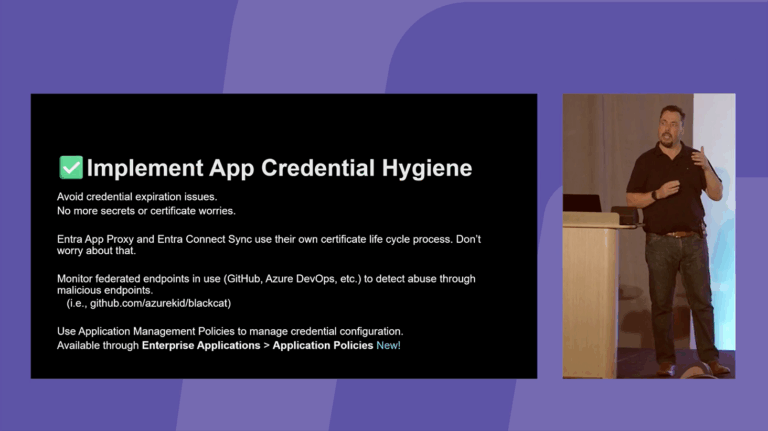Click the "Avoid credential expiration issues" line
Screen dimensions: 768x431
click(136, 196)
